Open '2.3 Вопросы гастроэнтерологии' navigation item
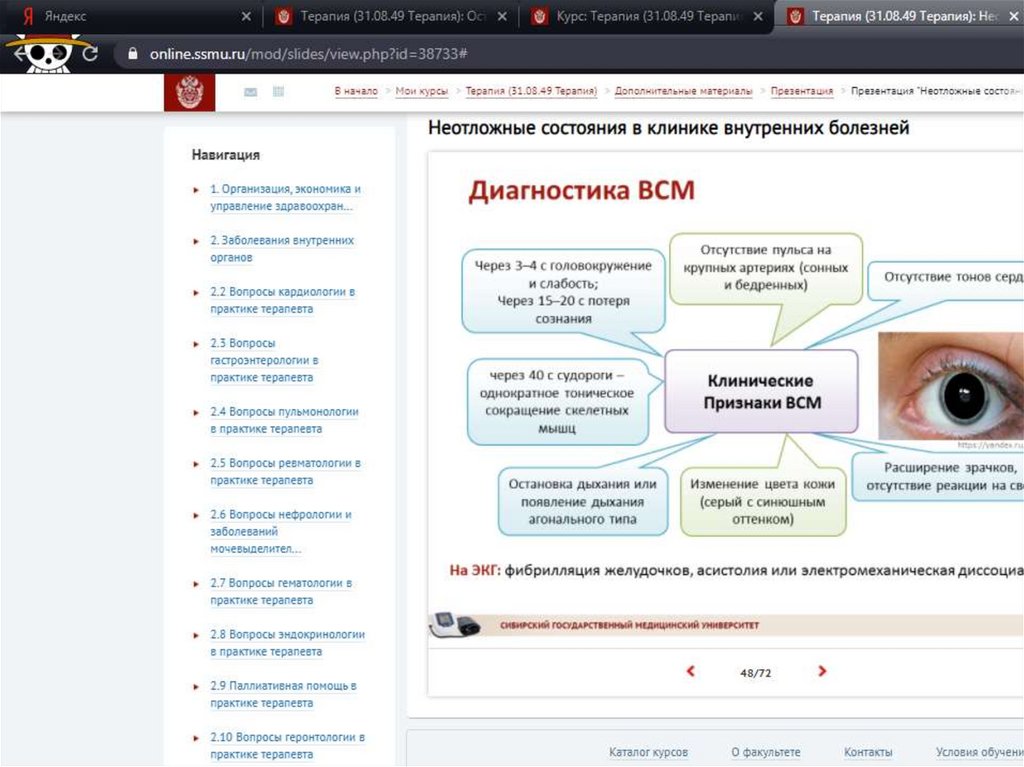The image size is (1024, 767). 264,360
